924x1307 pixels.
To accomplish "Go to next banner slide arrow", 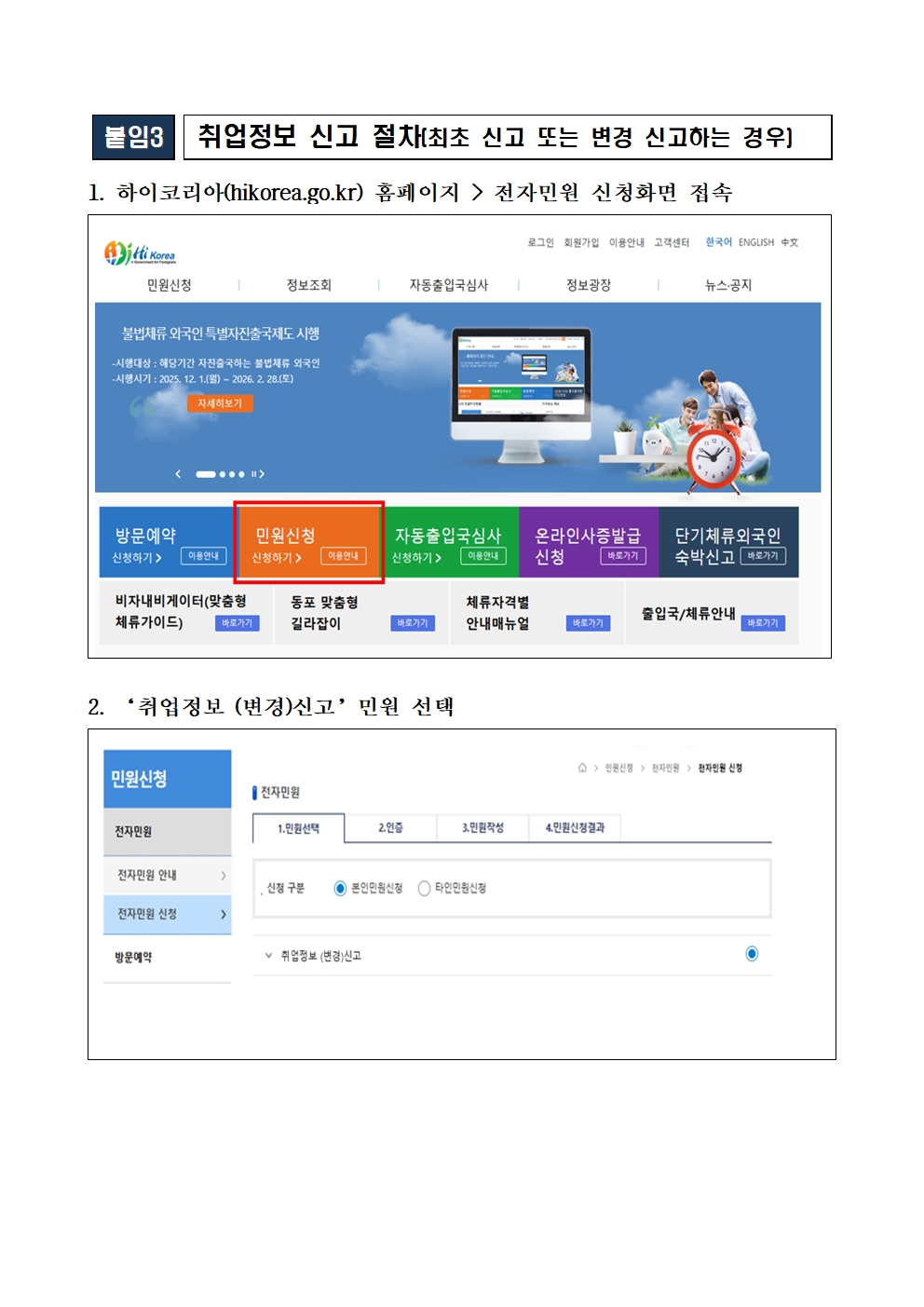I will point(262,474).
